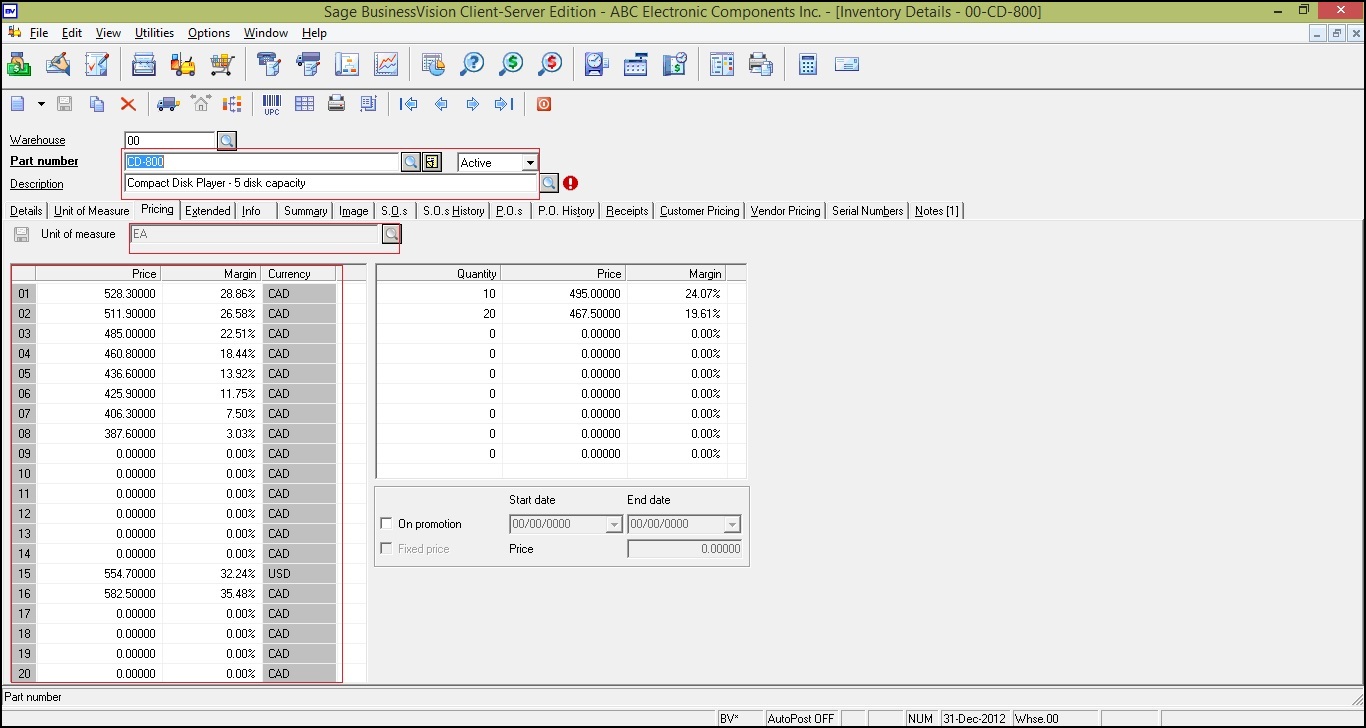Switch to the Vendor Pricing tab
The width and height of the screenshot is (1366, 728).
point(785,211)
